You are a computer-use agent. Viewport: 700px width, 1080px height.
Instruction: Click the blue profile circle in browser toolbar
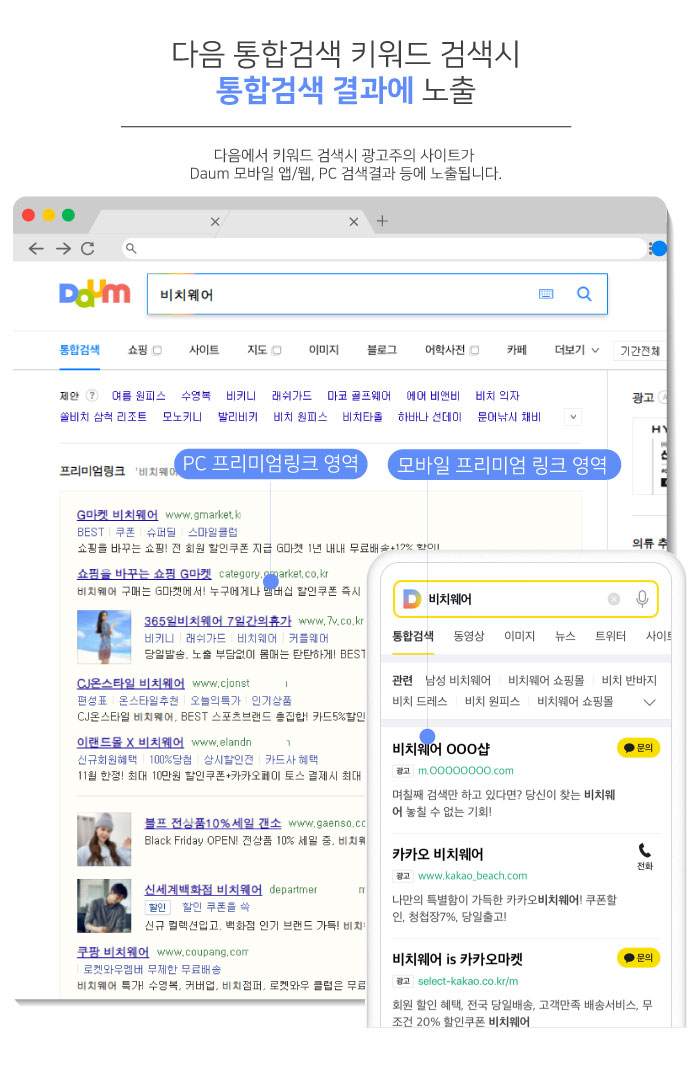[659, 249]
